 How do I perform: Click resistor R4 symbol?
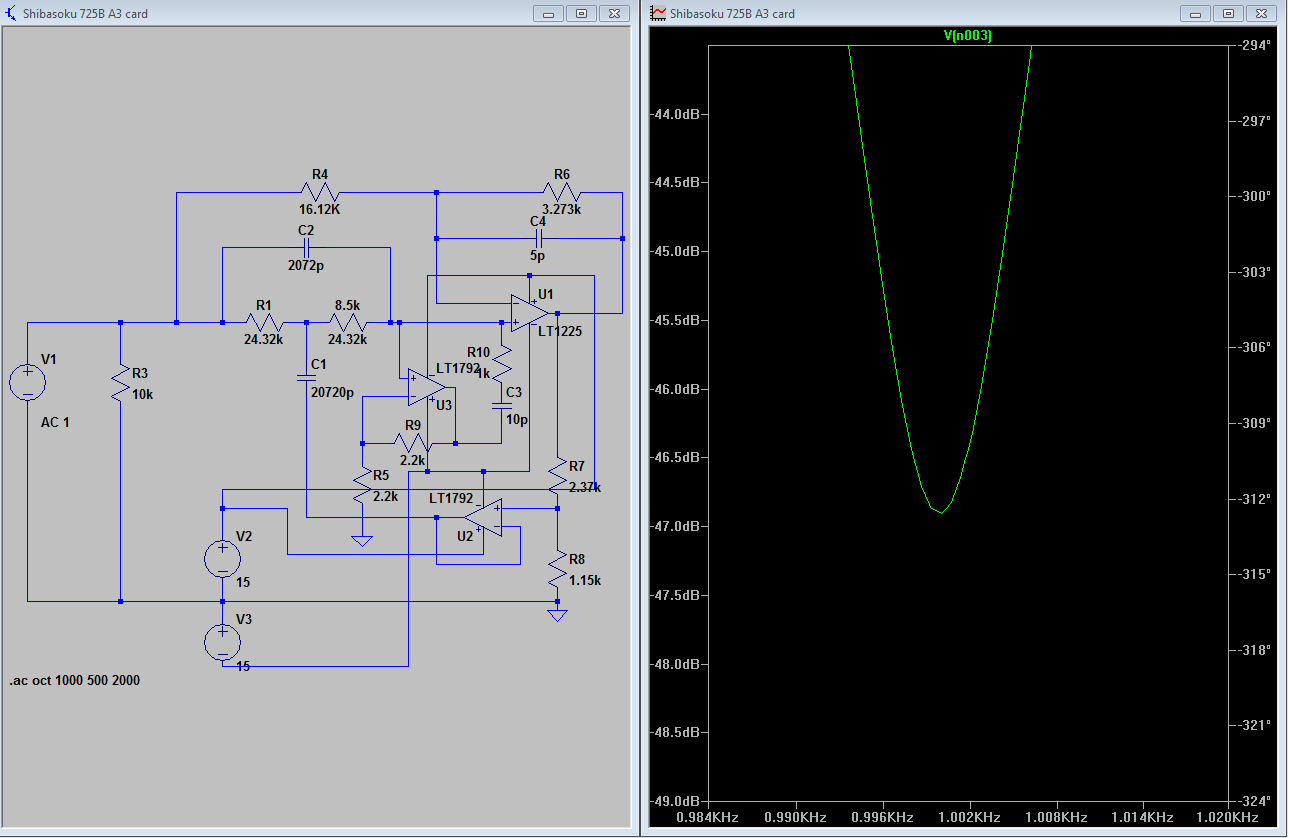320,193
